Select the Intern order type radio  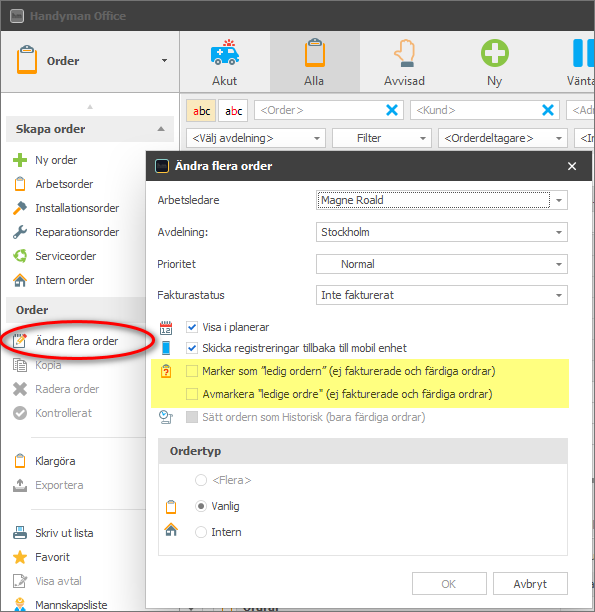[201, 532]
